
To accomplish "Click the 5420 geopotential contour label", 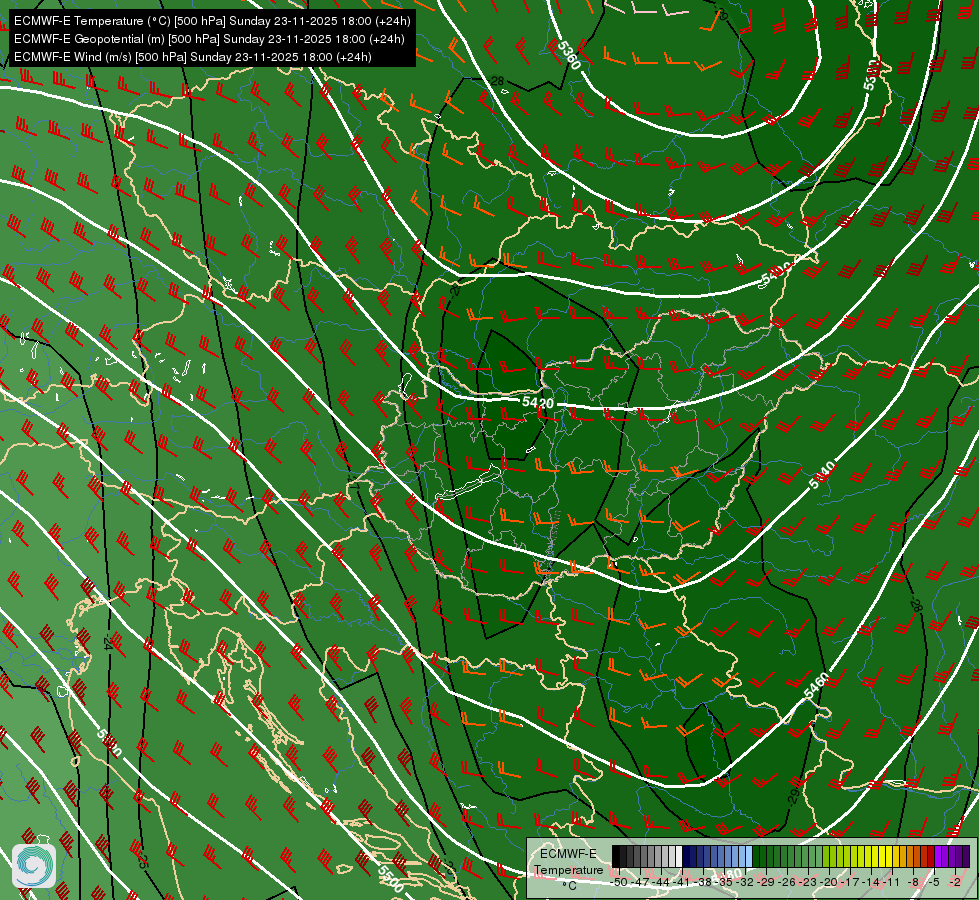I will pyautogui.click(x=538, y=402).
